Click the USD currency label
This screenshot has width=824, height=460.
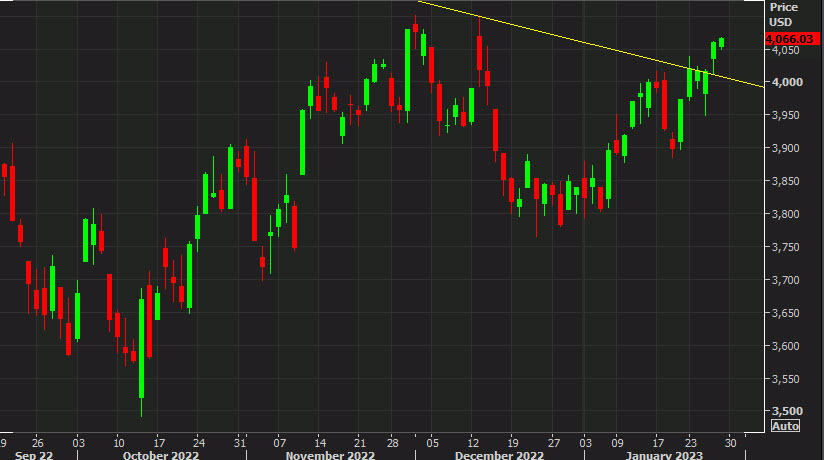(780, 22)
